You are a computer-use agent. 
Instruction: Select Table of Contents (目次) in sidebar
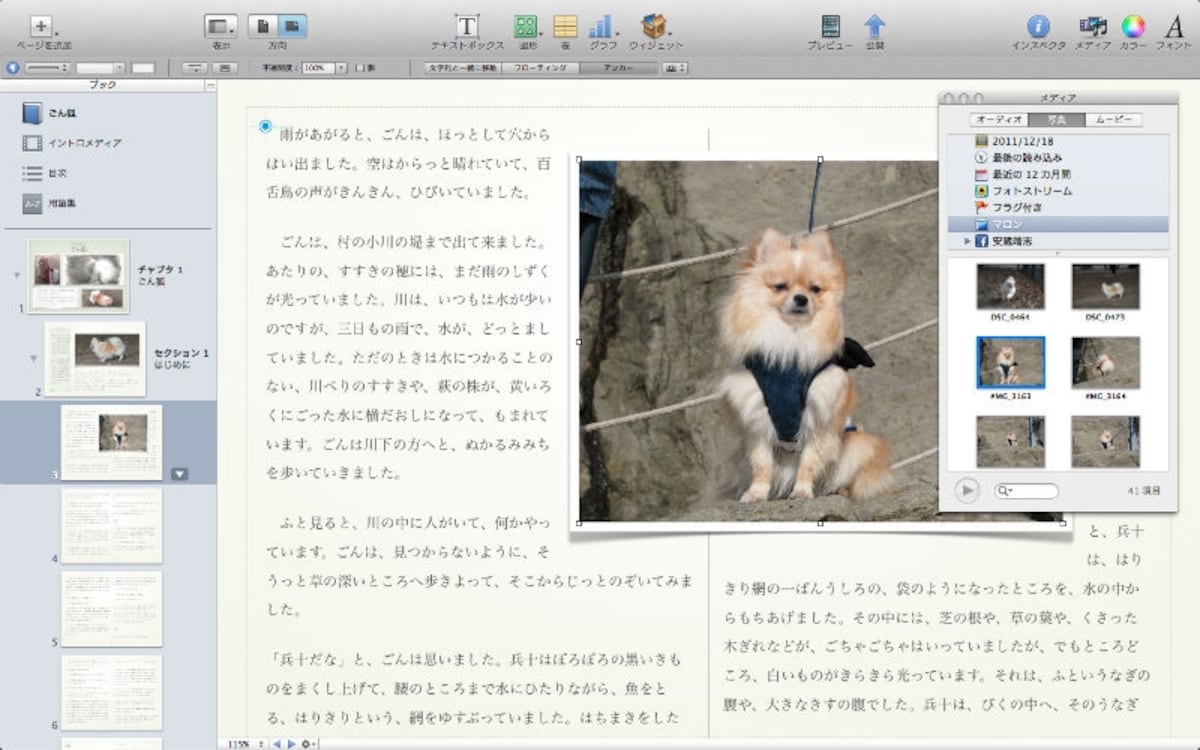click(x=45, y=173)
